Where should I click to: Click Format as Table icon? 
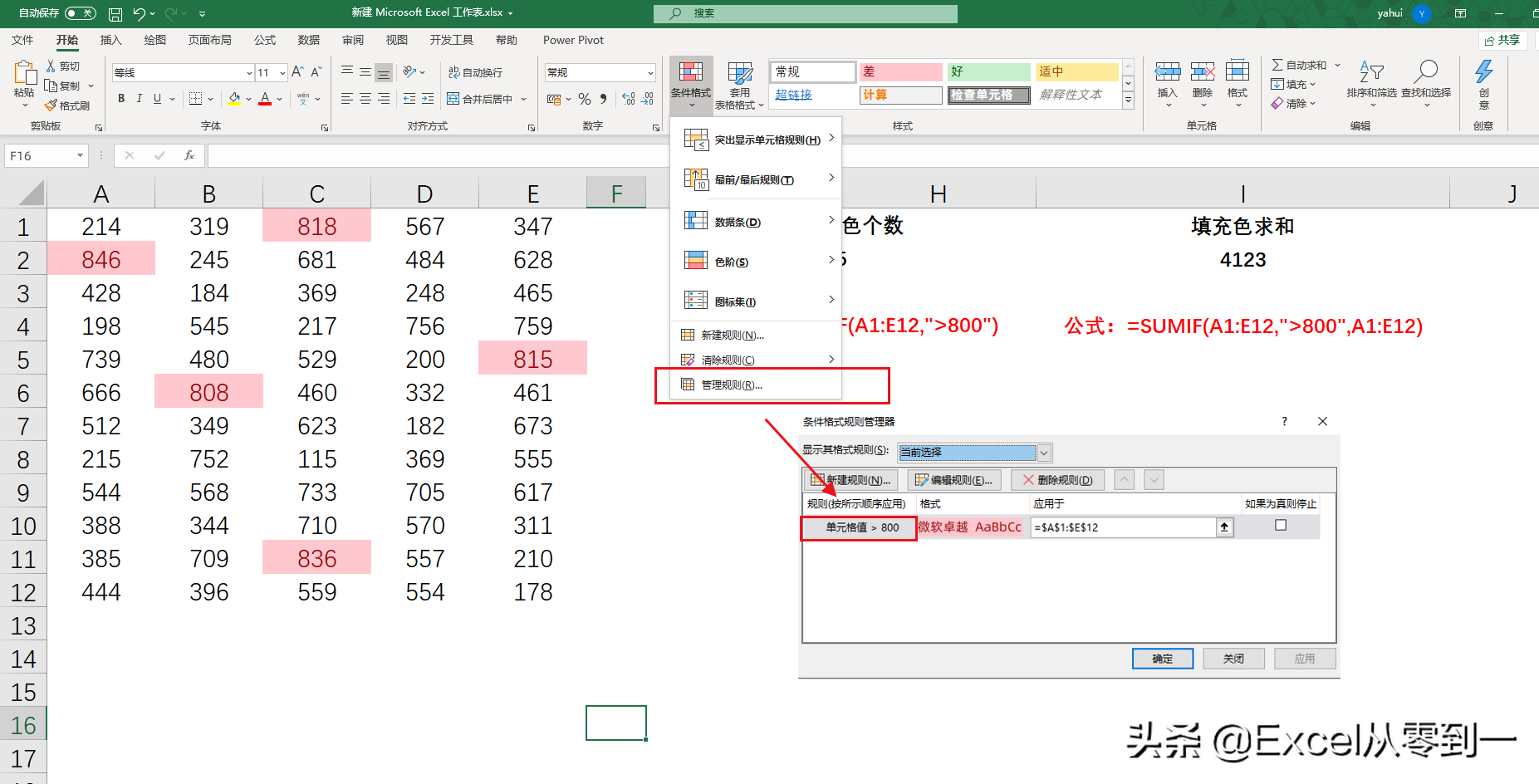coord(739,73)
